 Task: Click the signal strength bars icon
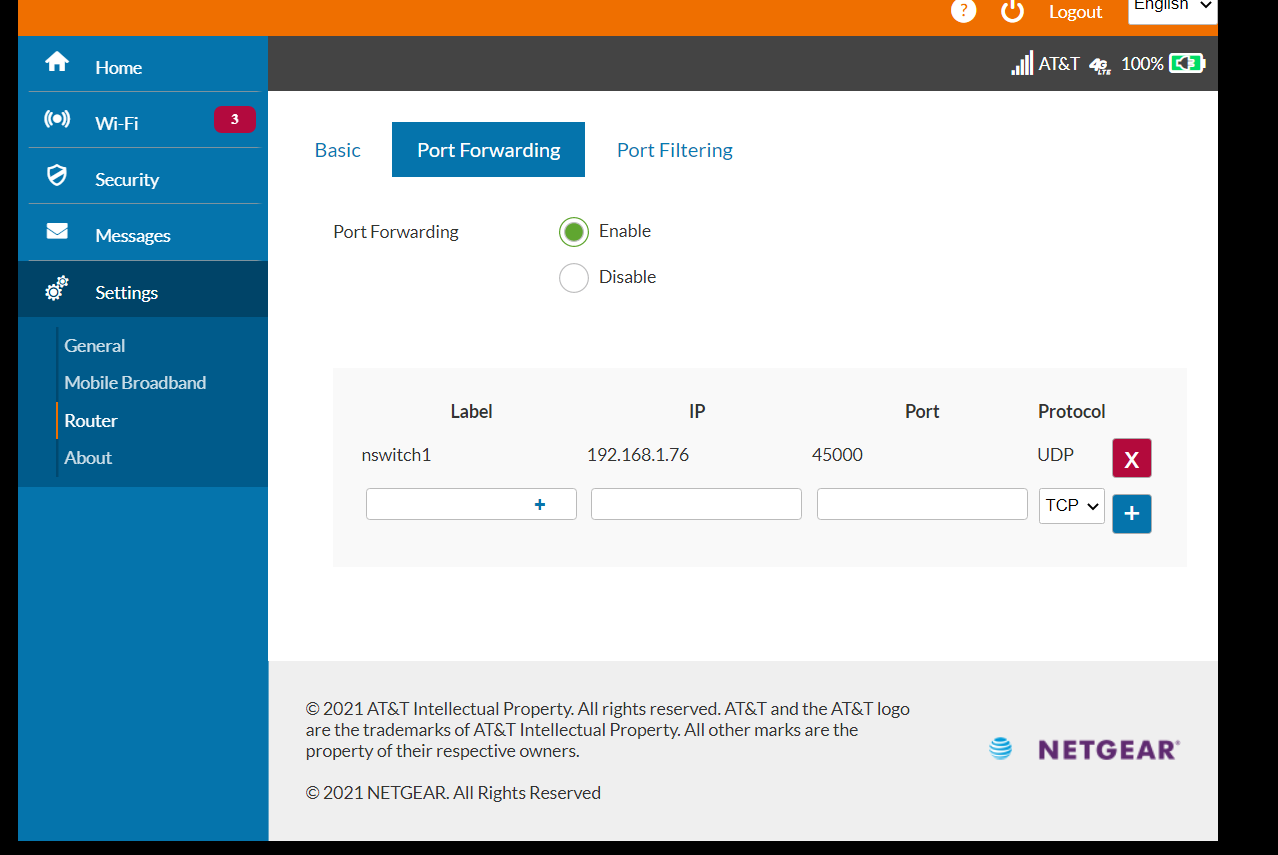click(1021, 62)
